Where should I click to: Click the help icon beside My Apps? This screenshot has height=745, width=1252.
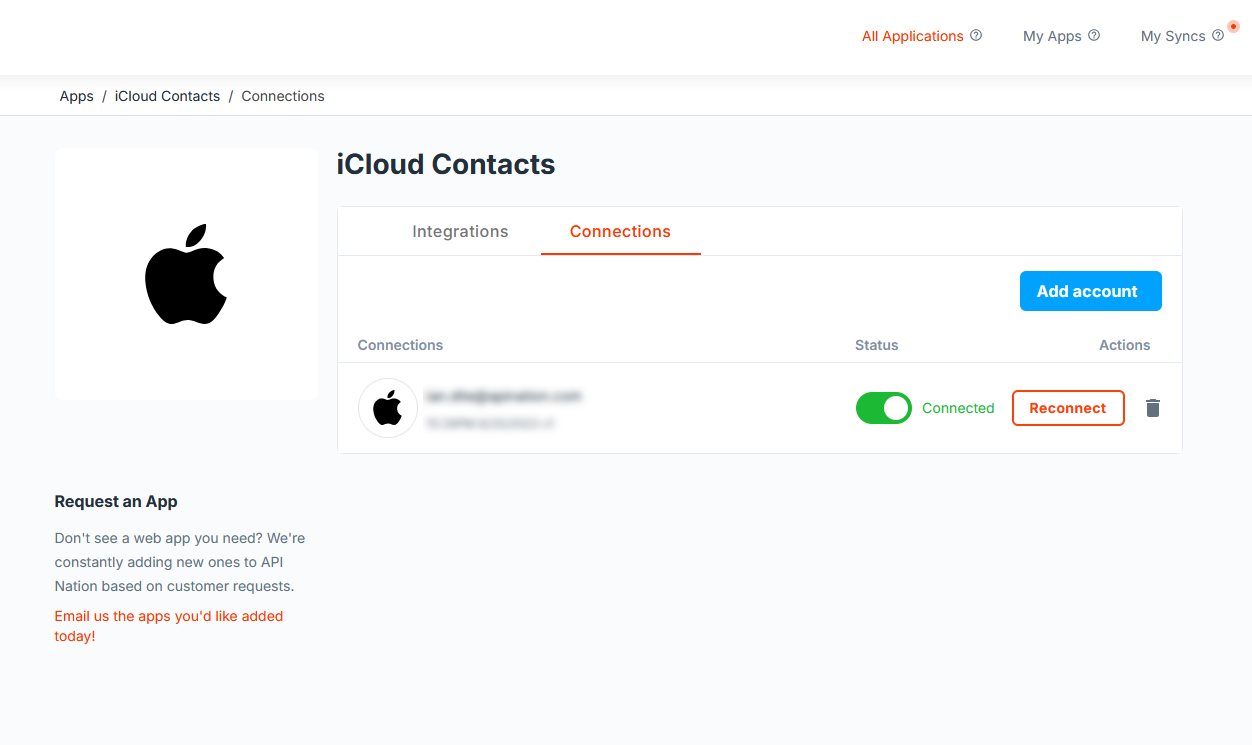click(1094, 35)
